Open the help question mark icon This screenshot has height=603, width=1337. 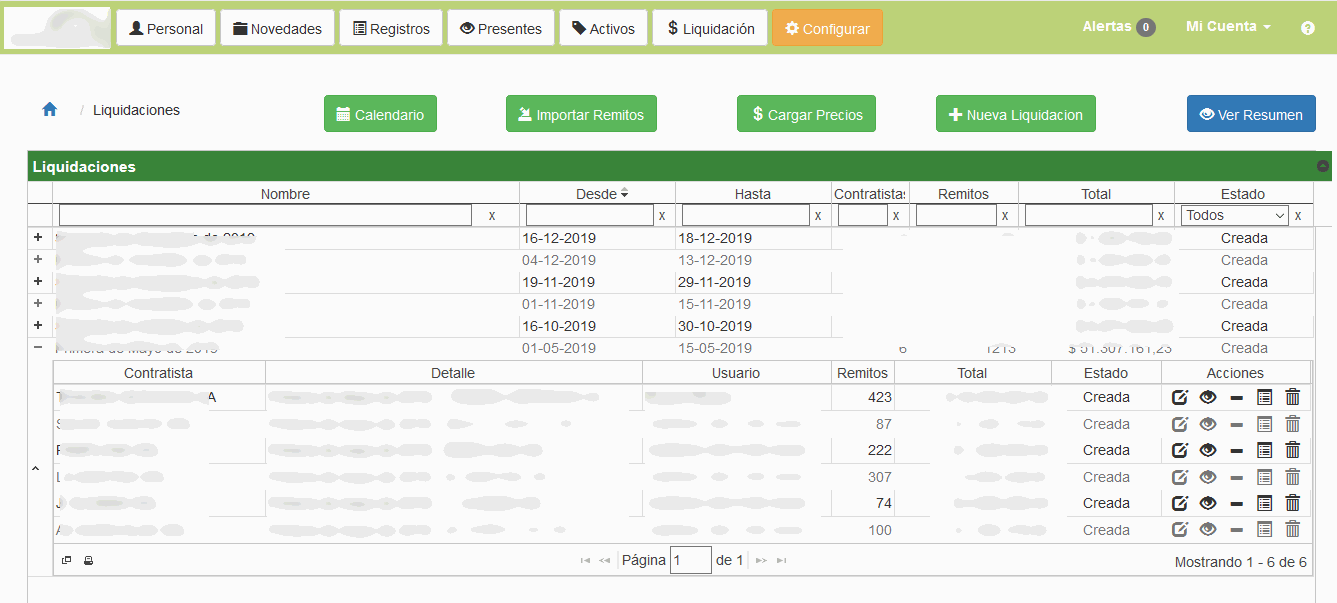tap(1307, 28)
